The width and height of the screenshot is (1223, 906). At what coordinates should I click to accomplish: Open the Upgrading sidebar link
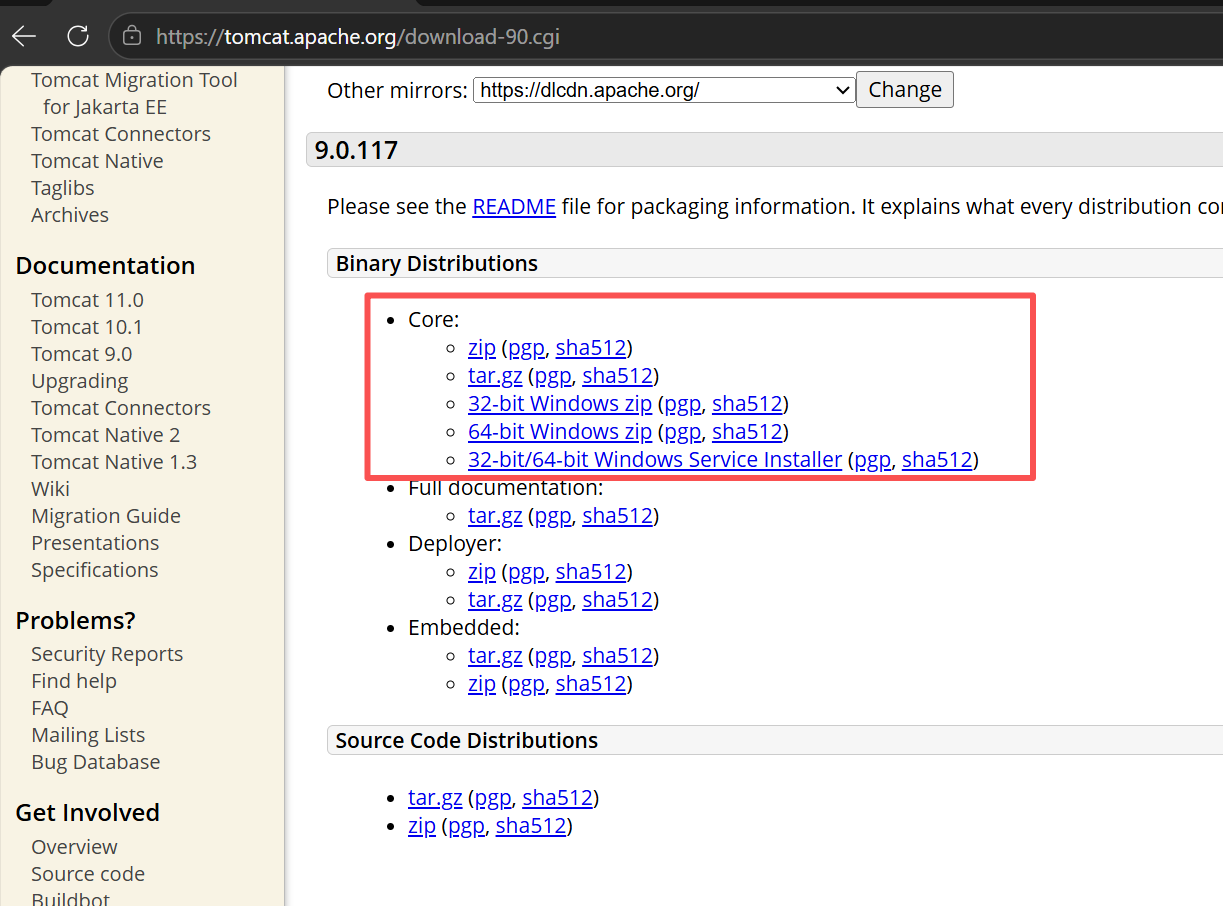pos(80,381)
